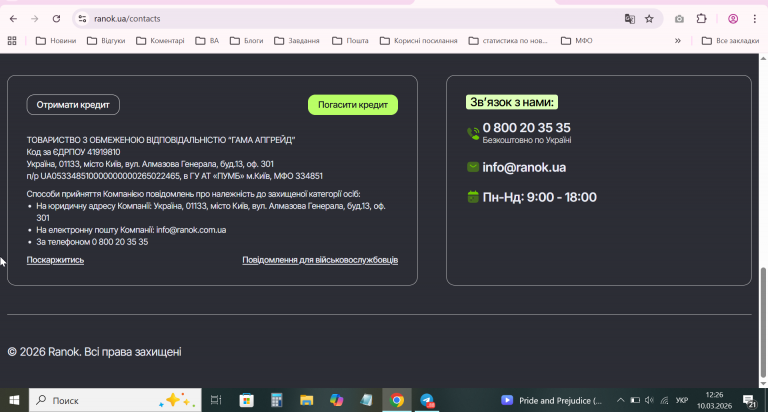
Task: Click the battery icon in system tray
Action: pos(635,400)
